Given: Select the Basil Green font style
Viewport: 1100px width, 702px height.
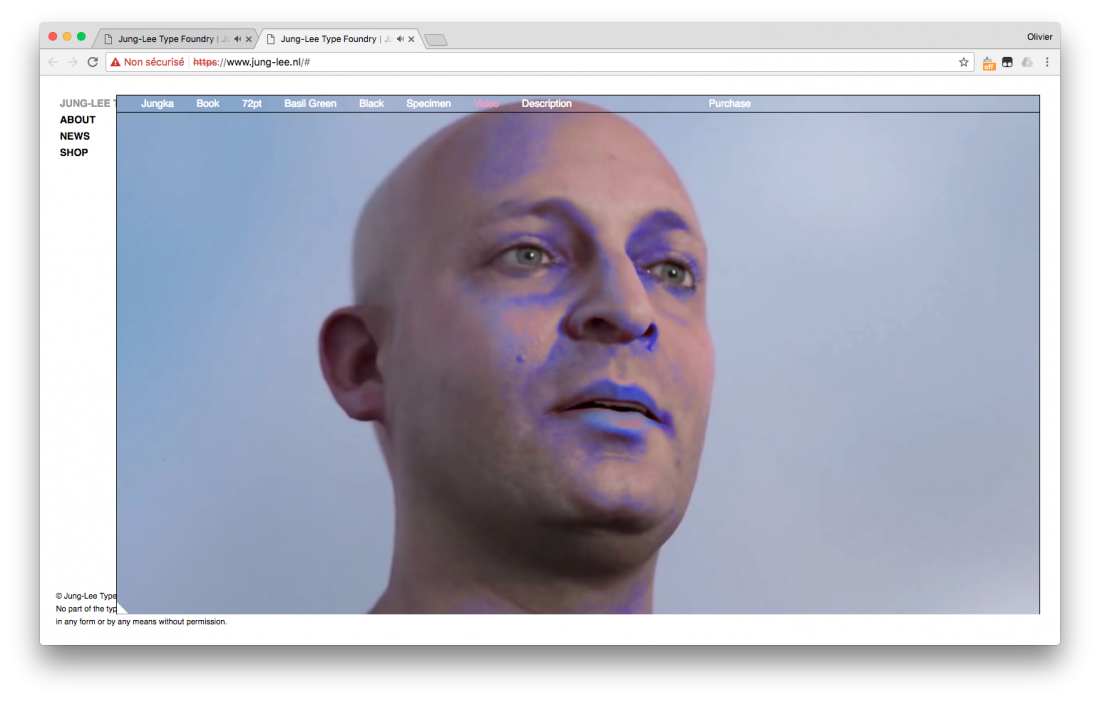Looking at the screenshot, I should coord(310,104).
